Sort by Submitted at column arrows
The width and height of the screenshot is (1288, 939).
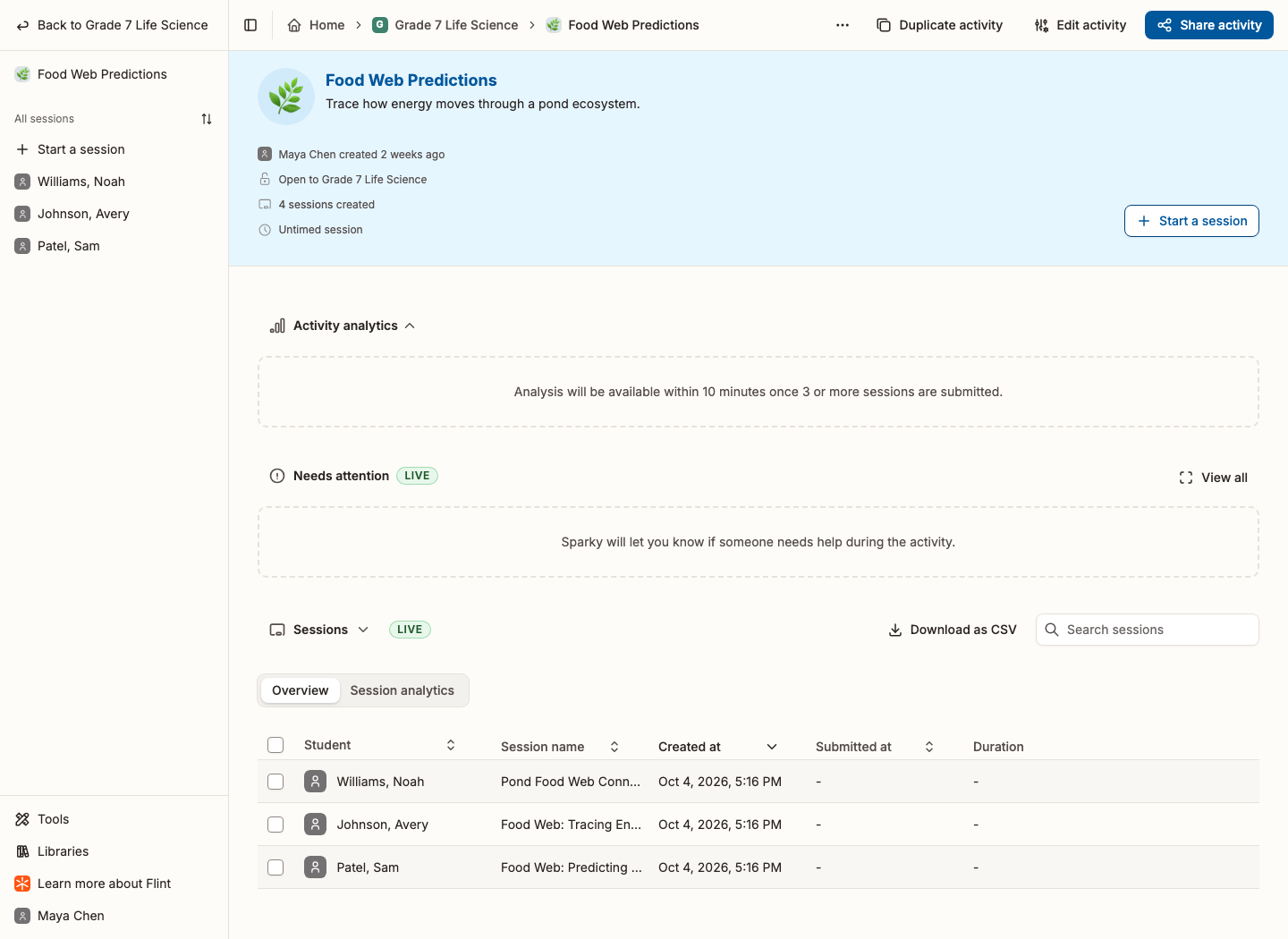coord(929,747)
